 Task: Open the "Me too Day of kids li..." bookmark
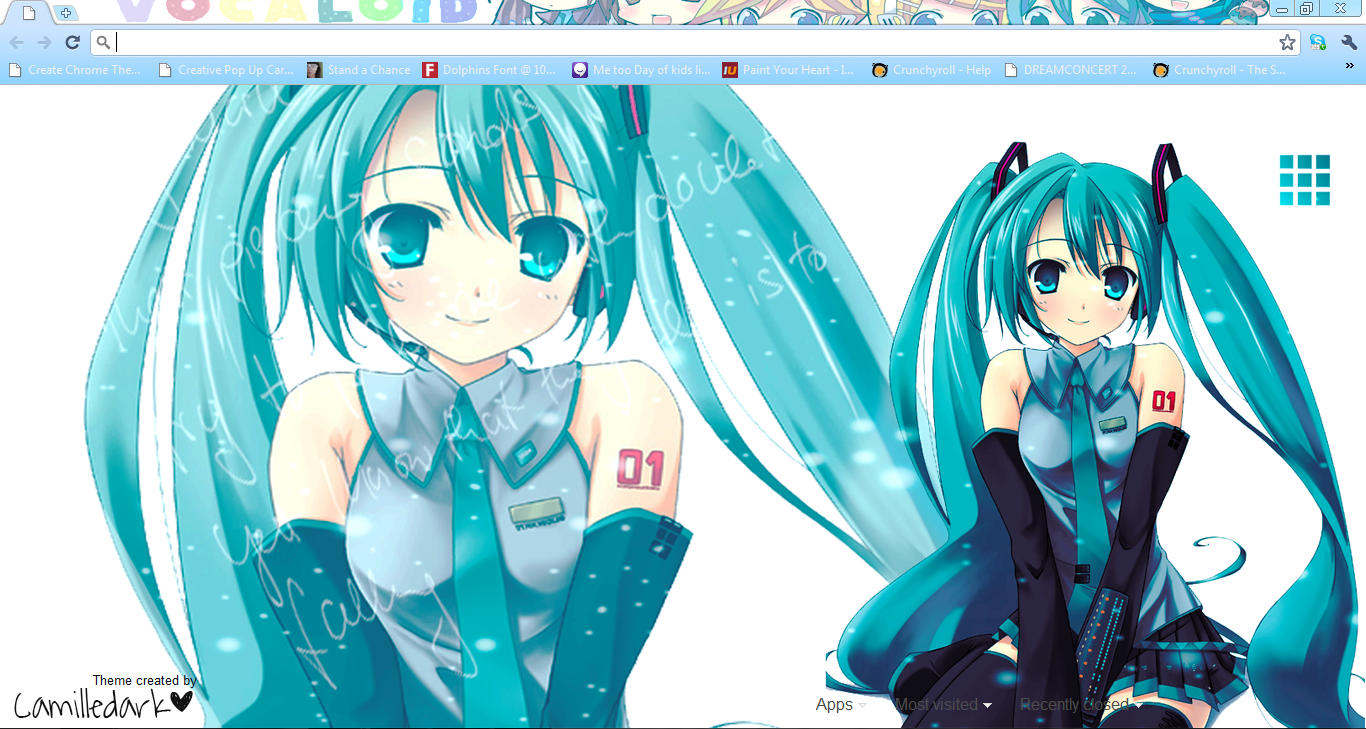tap(641, 70)
